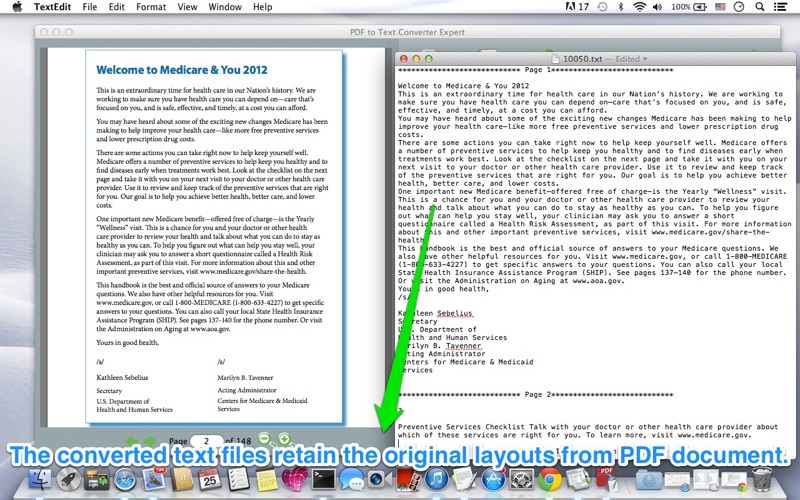This screenshot has height=500, width=800.
Task: Open Time Machine menu bar icon
Action: [603, 7]
